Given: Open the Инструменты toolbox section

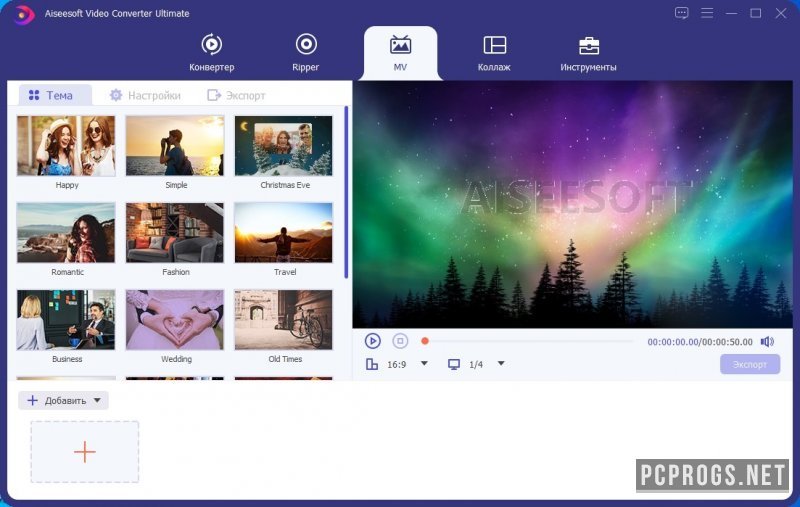Looking at the screenshot, I should point(588,53).
